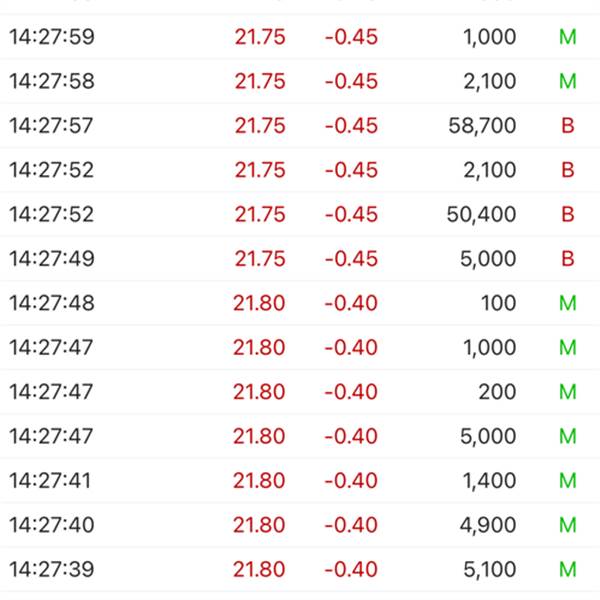
Task: Select the 2,100 volume at 14:27:52
Action: pos(490,170)
